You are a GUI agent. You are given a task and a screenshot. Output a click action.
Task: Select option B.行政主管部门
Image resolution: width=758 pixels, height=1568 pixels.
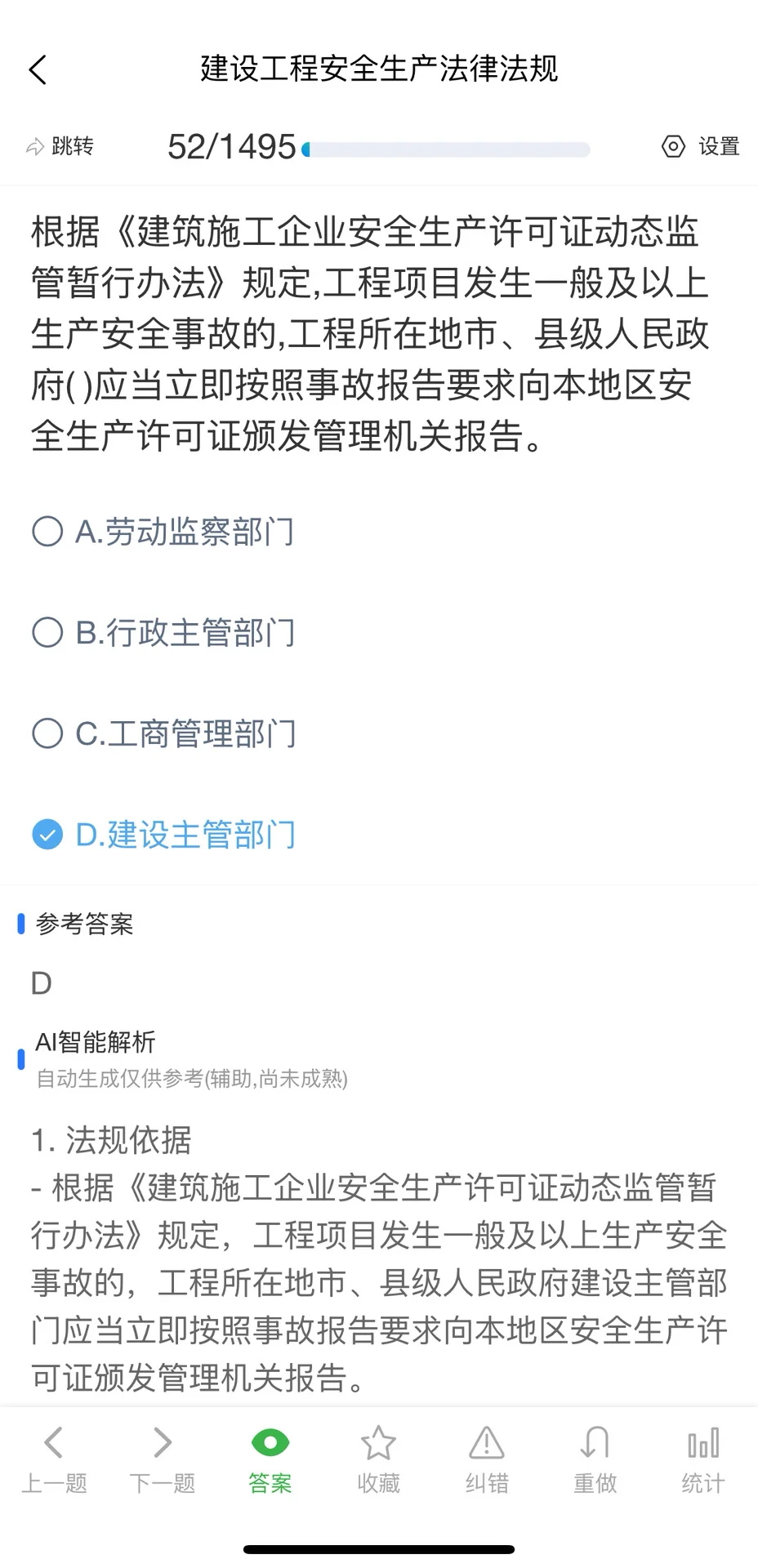(x=163, y=633)
